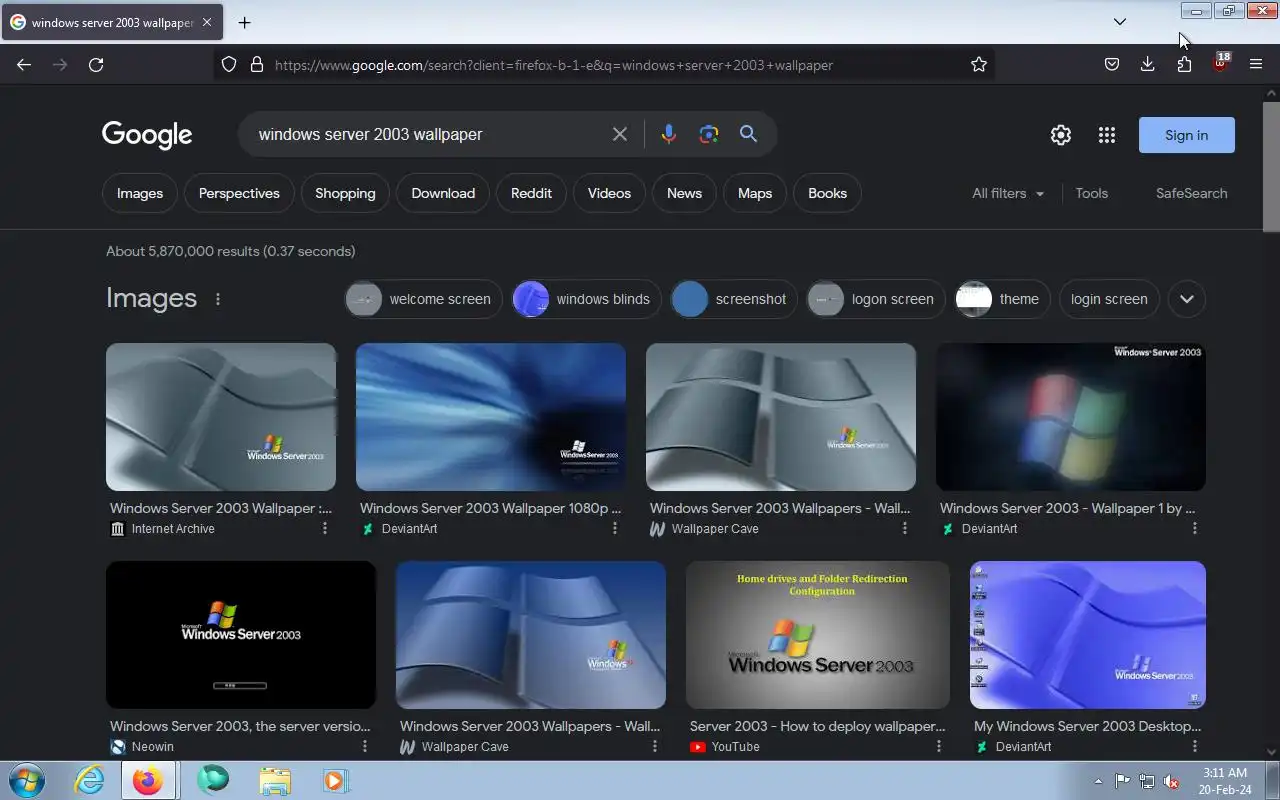This screenshot has height=800, width=1280.
Task: Filter images by theme chip
Action: coord(1003,299)
